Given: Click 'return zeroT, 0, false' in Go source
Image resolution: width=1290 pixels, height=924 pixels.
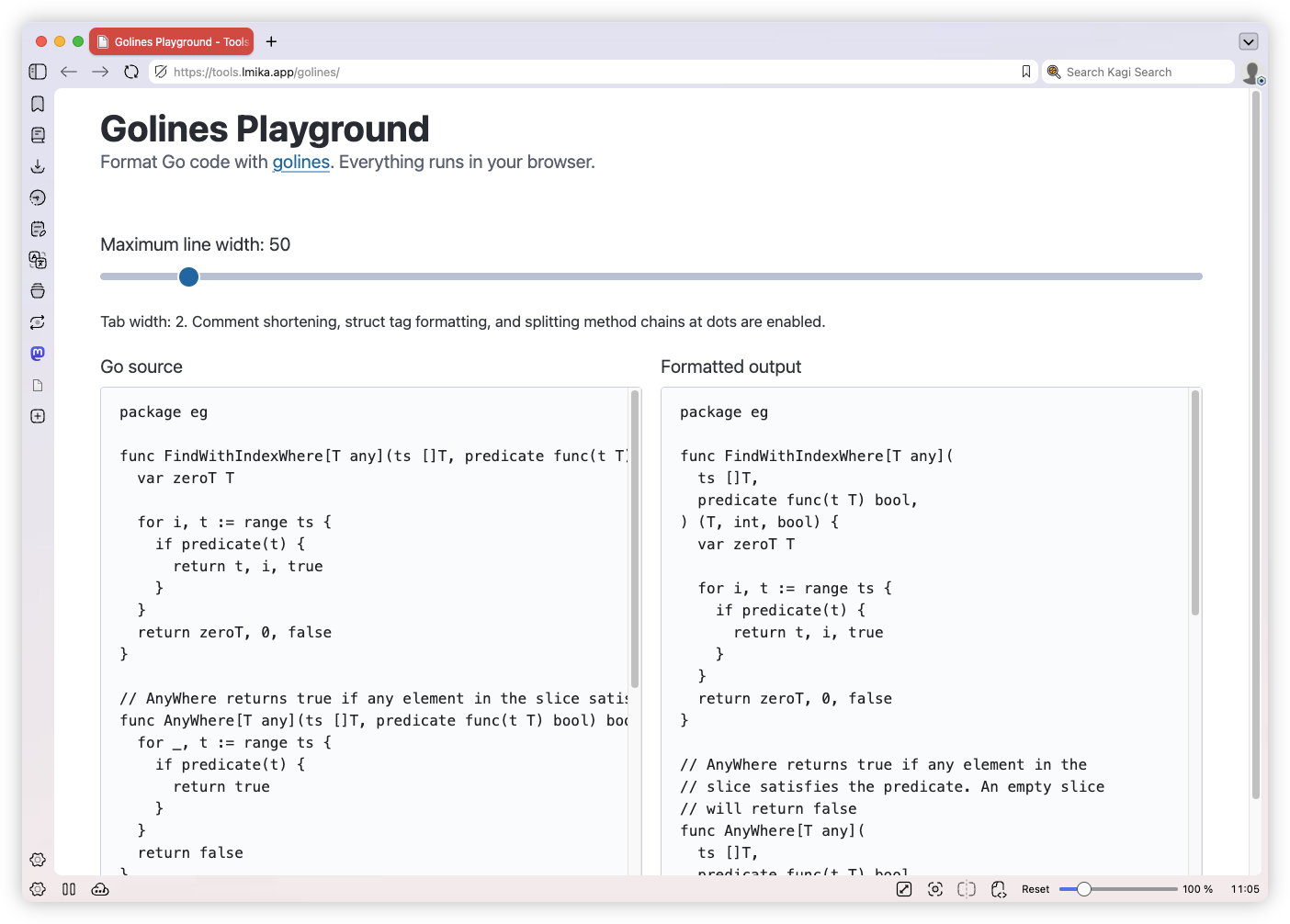Looking at the screenshot, I should pyautogui.click(x=234, y=632).
